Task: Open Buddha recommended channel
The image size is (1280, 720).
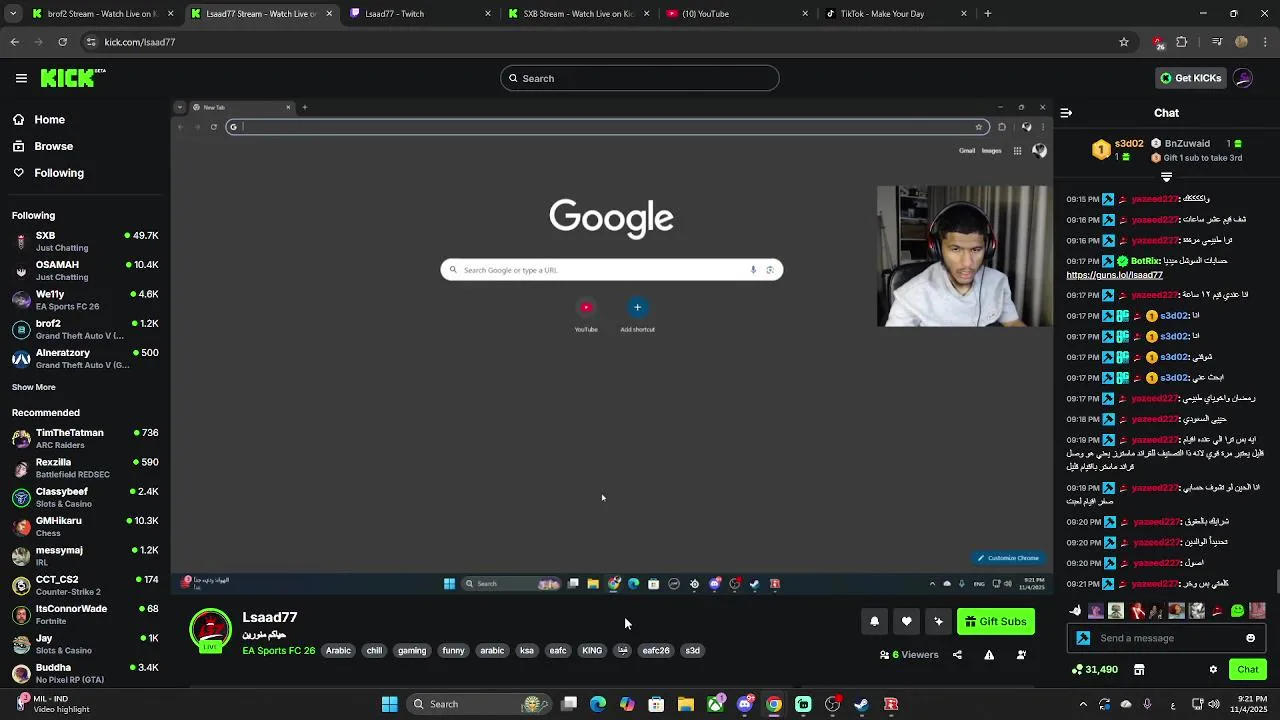Action: click(x=85, y=673)
